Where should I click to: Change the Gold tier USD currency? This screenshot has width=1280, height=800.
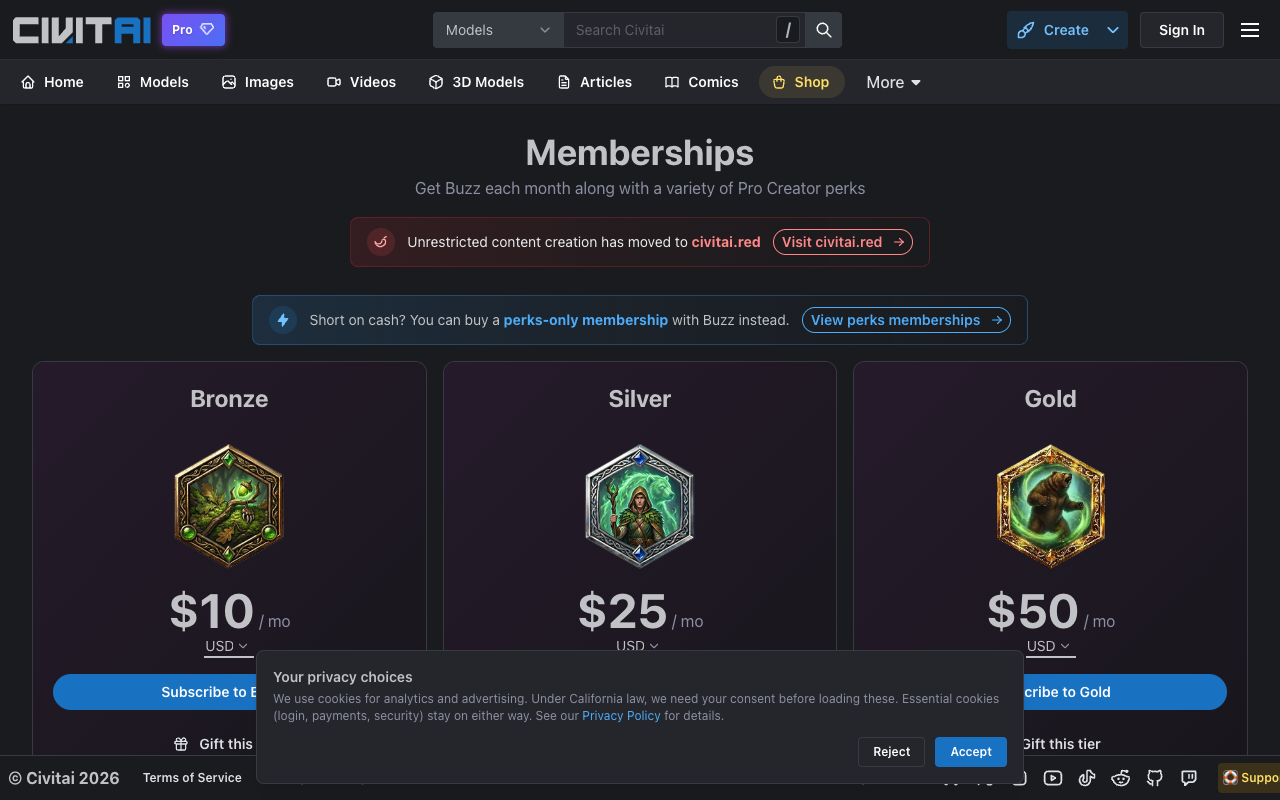1048,646
